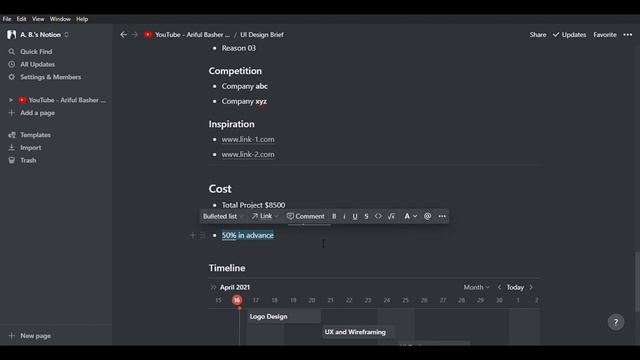Screen dimensions: 640x360
Task: Click Share in the top bar
Action: click(x=538, y=35)
